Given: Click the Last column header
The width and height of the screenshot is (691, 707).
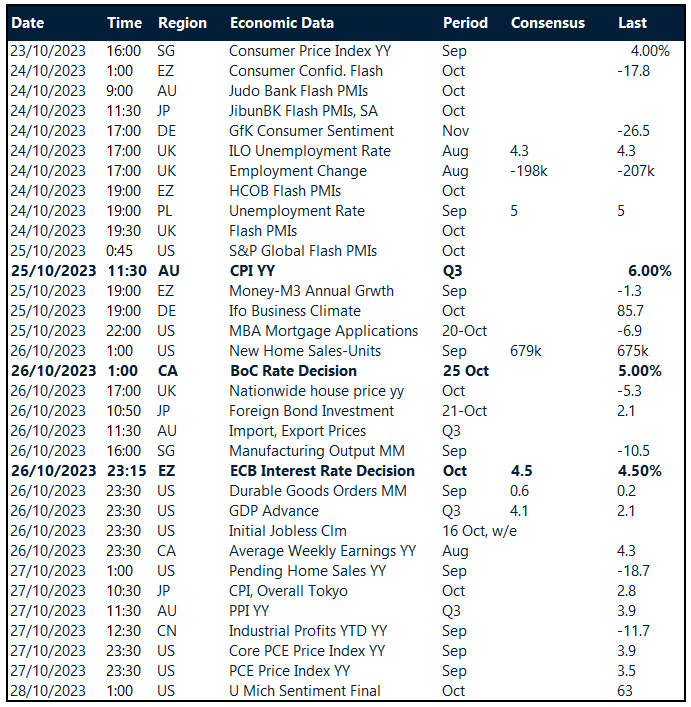Looking at the screenshot, I should (x=633, y=22).
